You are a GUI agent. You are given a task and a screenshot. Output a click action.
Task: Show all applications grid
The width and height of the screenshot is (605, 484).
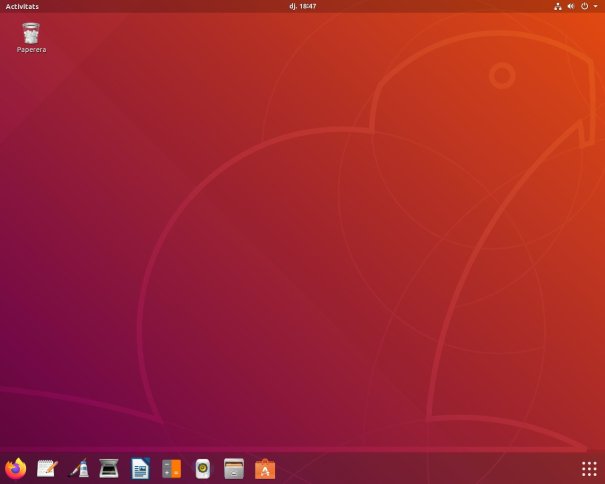pos(589,469)
